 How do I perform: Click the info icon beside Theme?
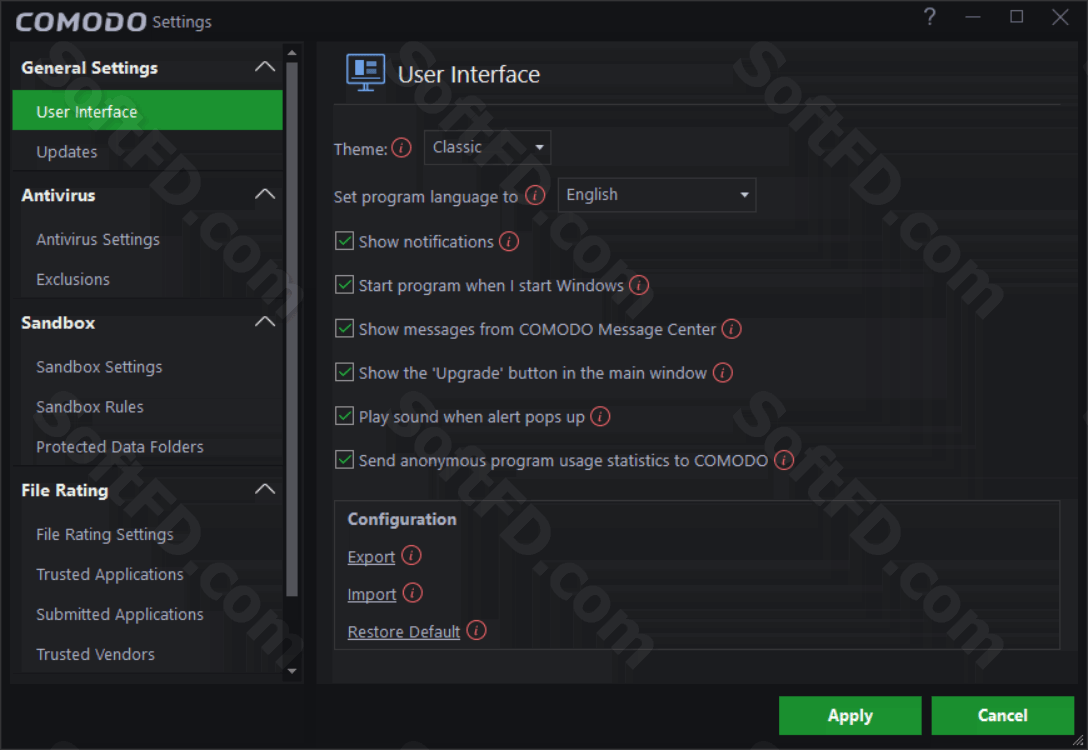point(401,148)
